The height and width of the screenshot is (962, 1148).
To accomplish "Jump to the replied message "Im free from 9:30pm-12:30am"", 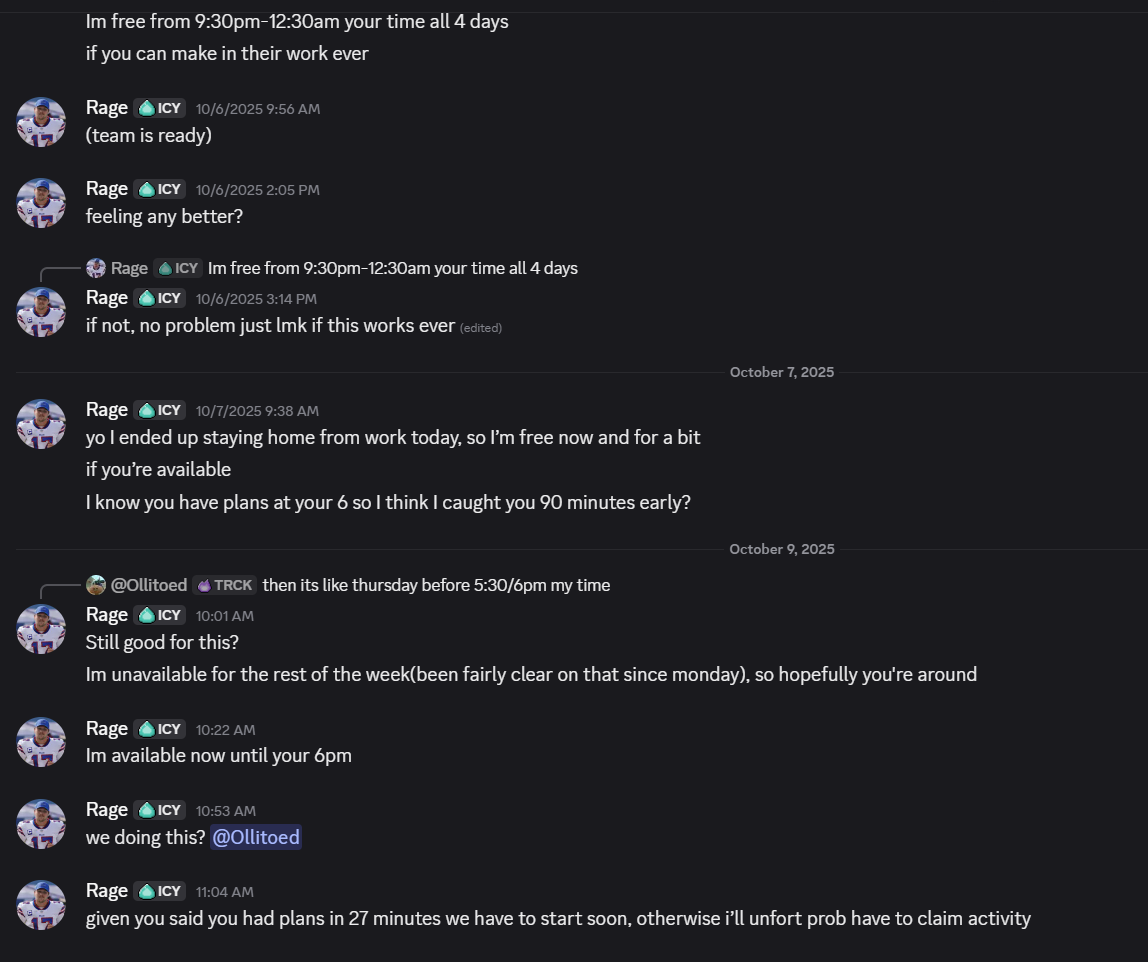I will coord(392,268).
